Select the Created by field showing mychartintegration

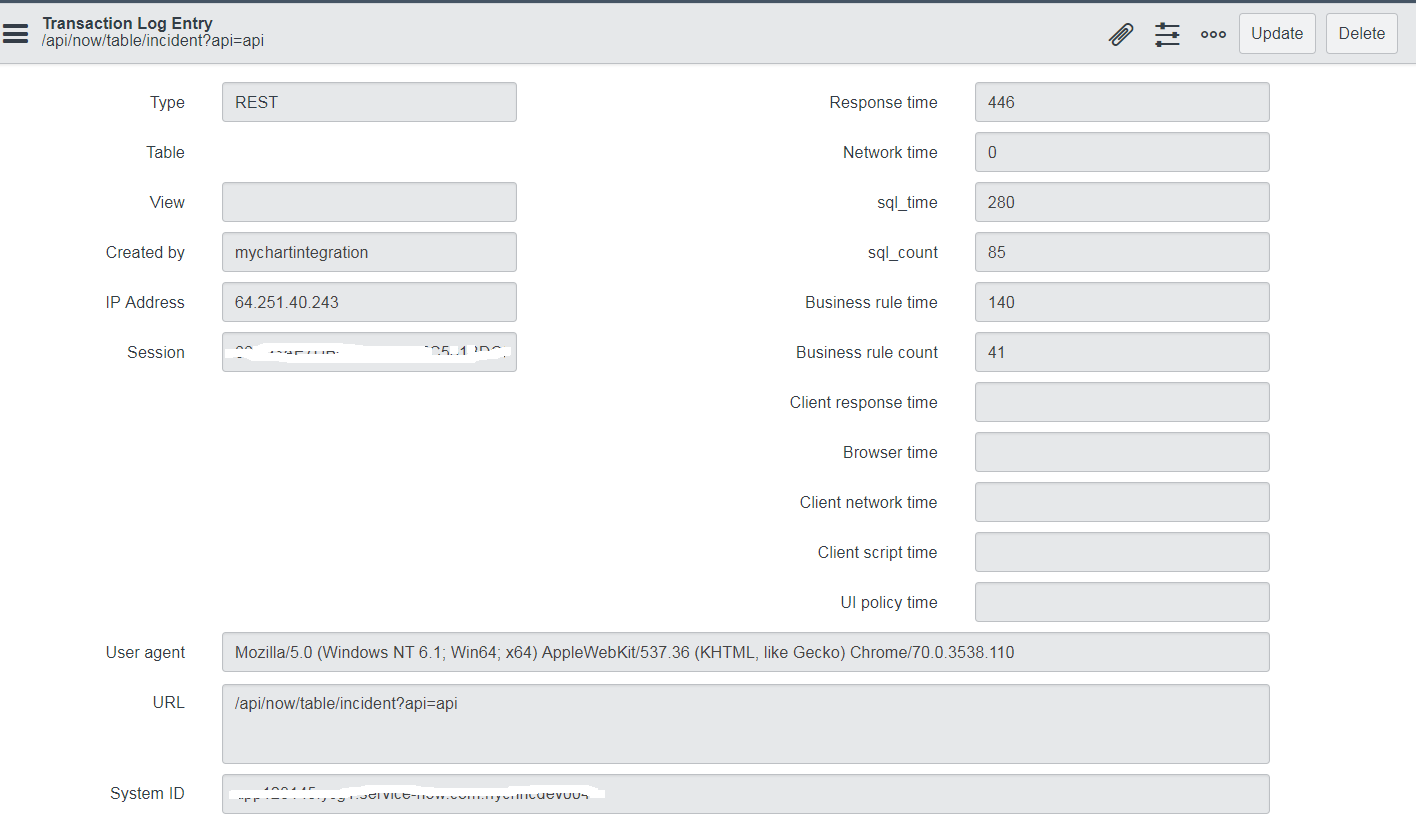click(x=368, y=252)
